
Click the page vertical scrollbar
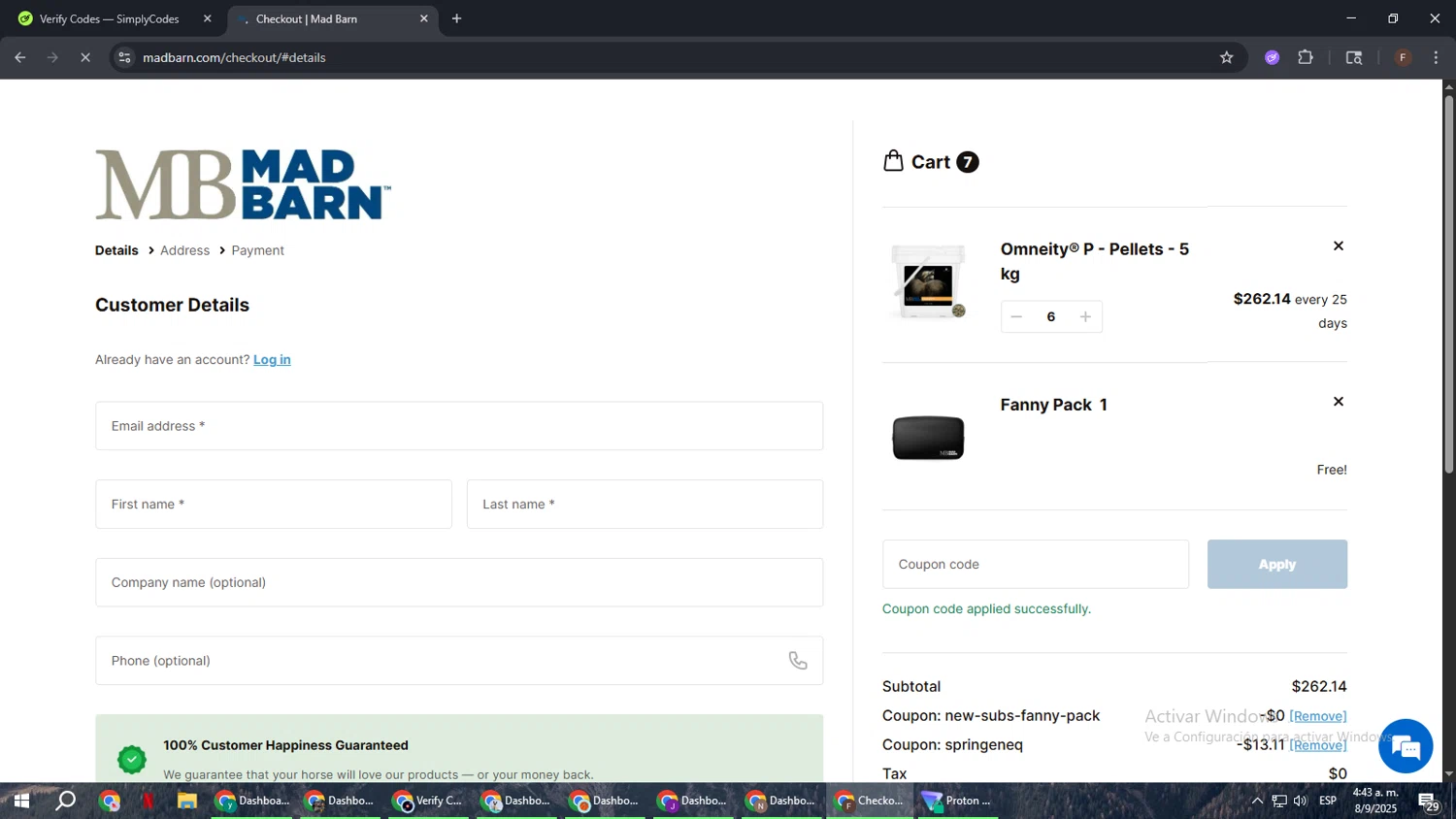(1448, 285)
